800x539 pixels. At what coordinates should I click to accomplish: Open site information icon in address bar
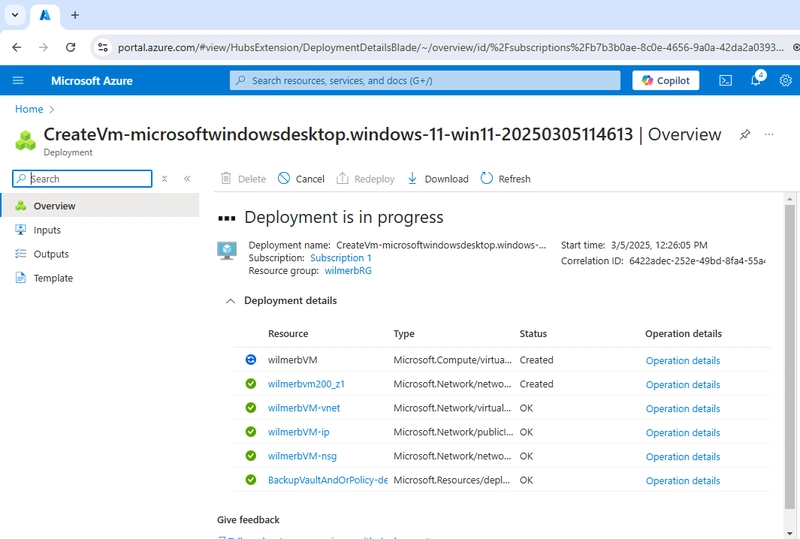pos(103,47)
